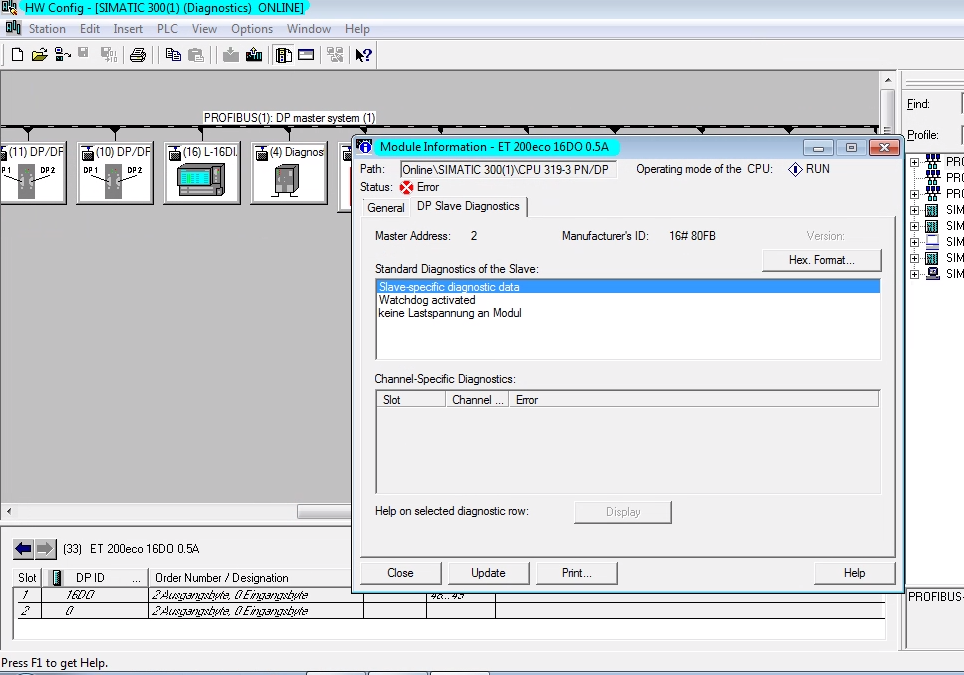Open the PLC menu

[167, 29]
